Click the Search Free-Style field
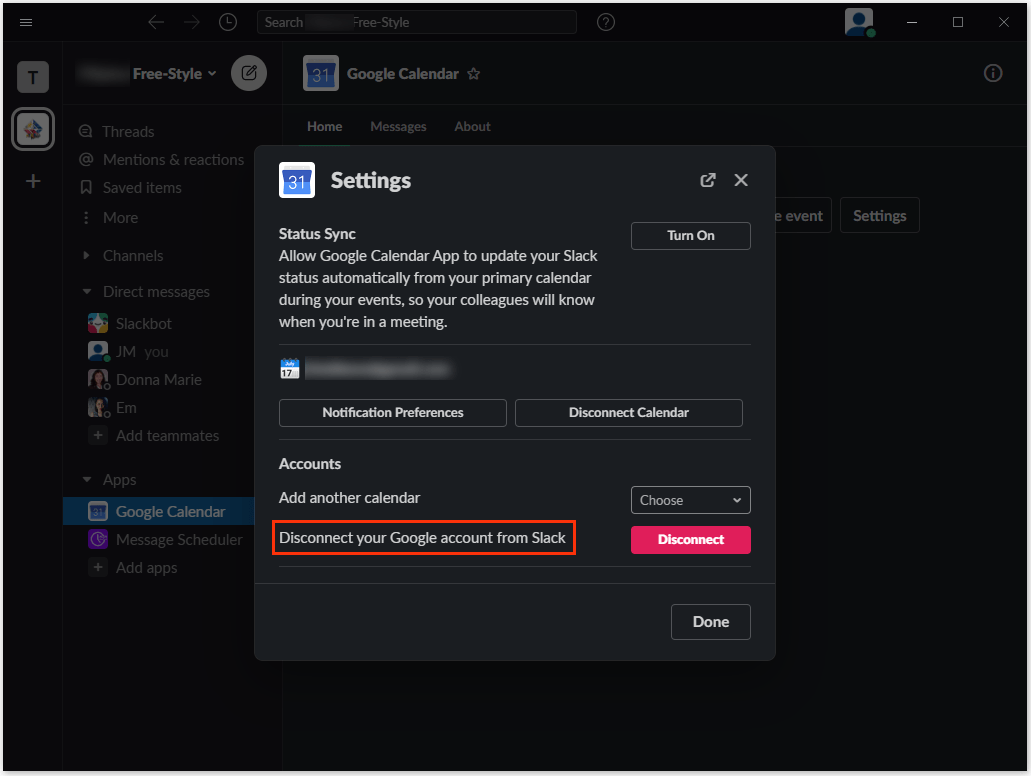Image resolution: width=1031 pixels, height=776 pixels. point(417,22)
